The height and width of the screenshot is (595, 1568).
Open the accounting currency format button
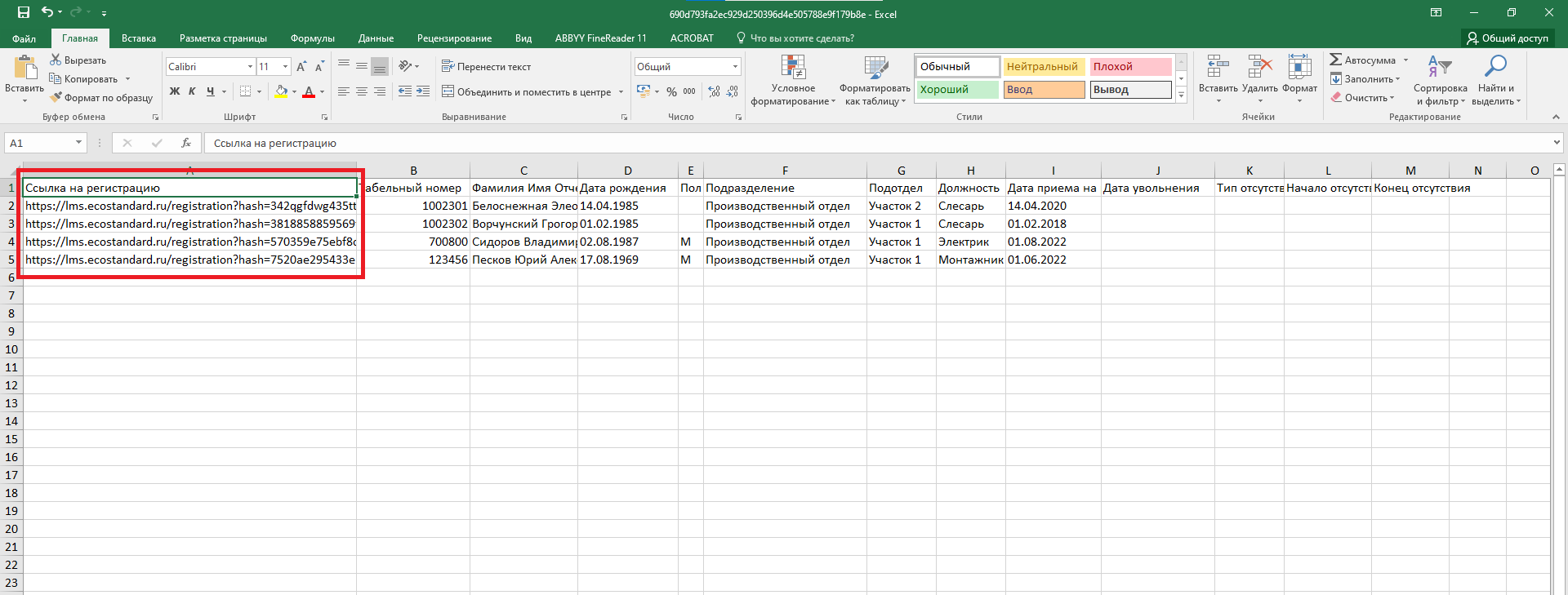point(644,91)
